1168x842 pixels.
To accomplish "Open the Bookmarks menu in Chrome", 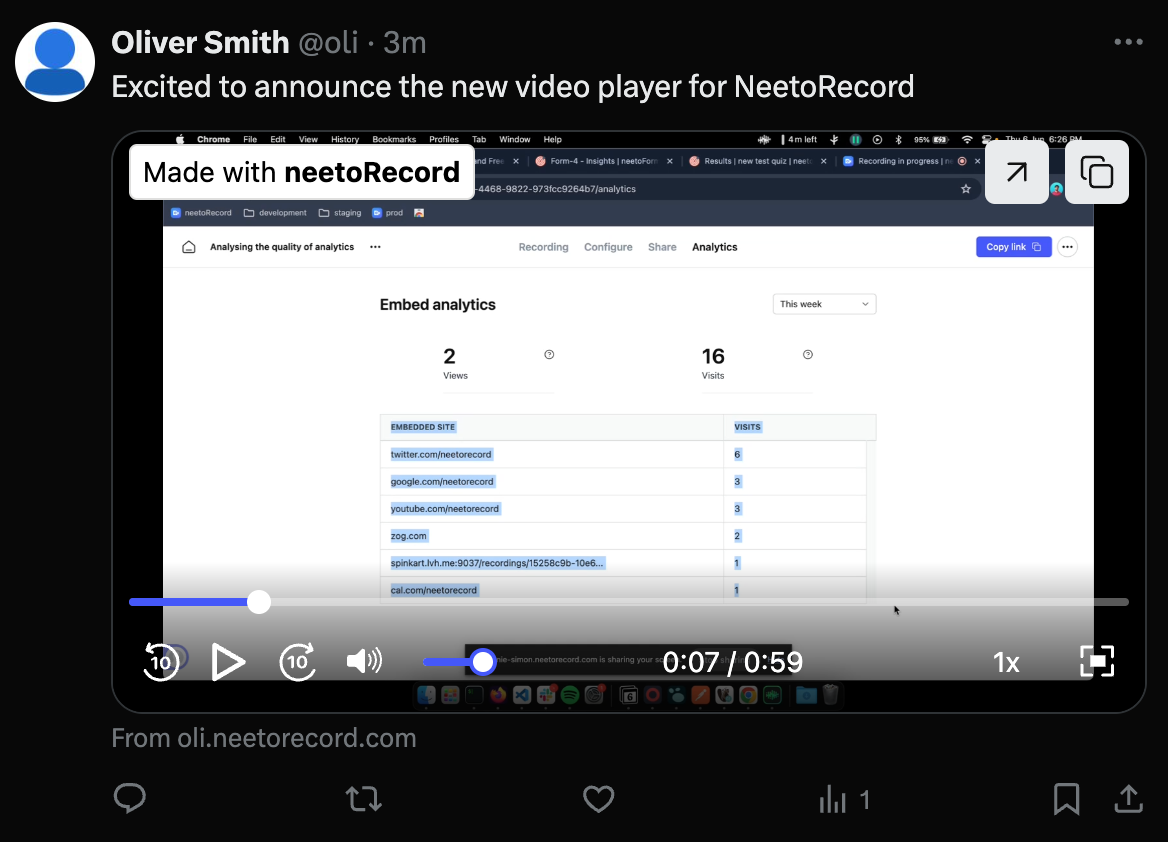I will click(394, 139).
